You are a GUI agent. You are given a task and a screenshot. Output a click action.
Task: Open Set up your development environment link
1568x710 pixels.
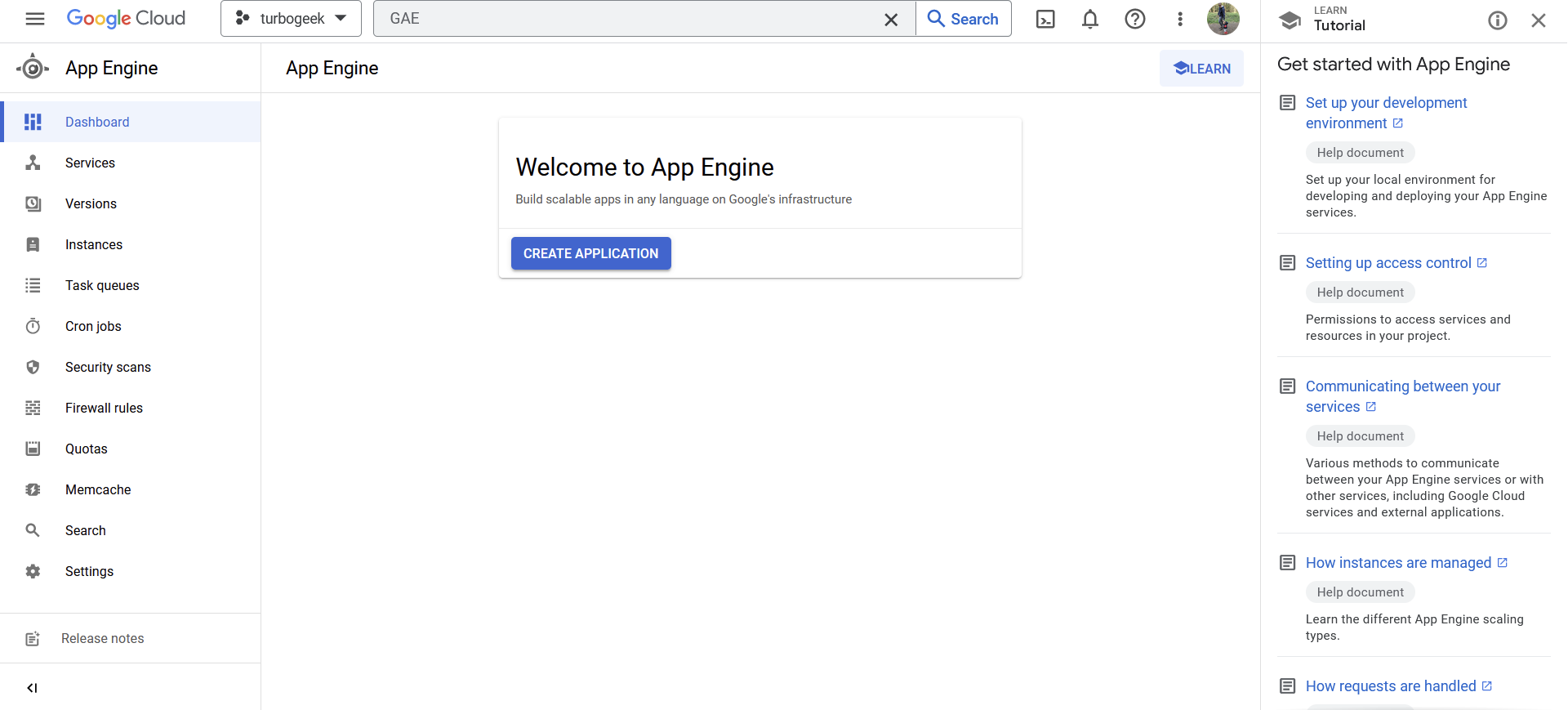point(1387,113)
